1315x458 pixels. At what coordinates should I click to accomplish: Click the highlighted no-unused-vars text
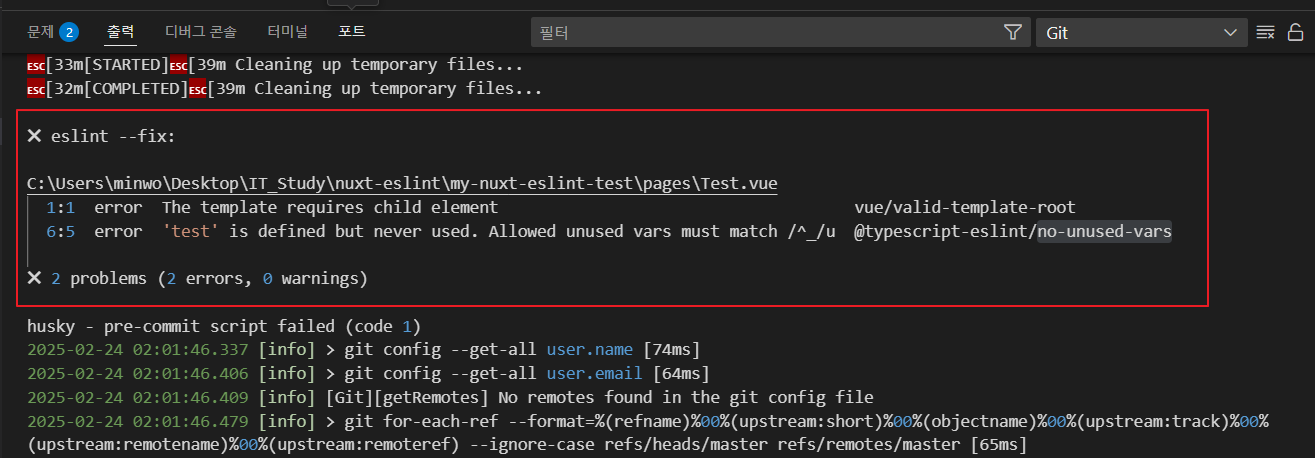(1104, 232)
